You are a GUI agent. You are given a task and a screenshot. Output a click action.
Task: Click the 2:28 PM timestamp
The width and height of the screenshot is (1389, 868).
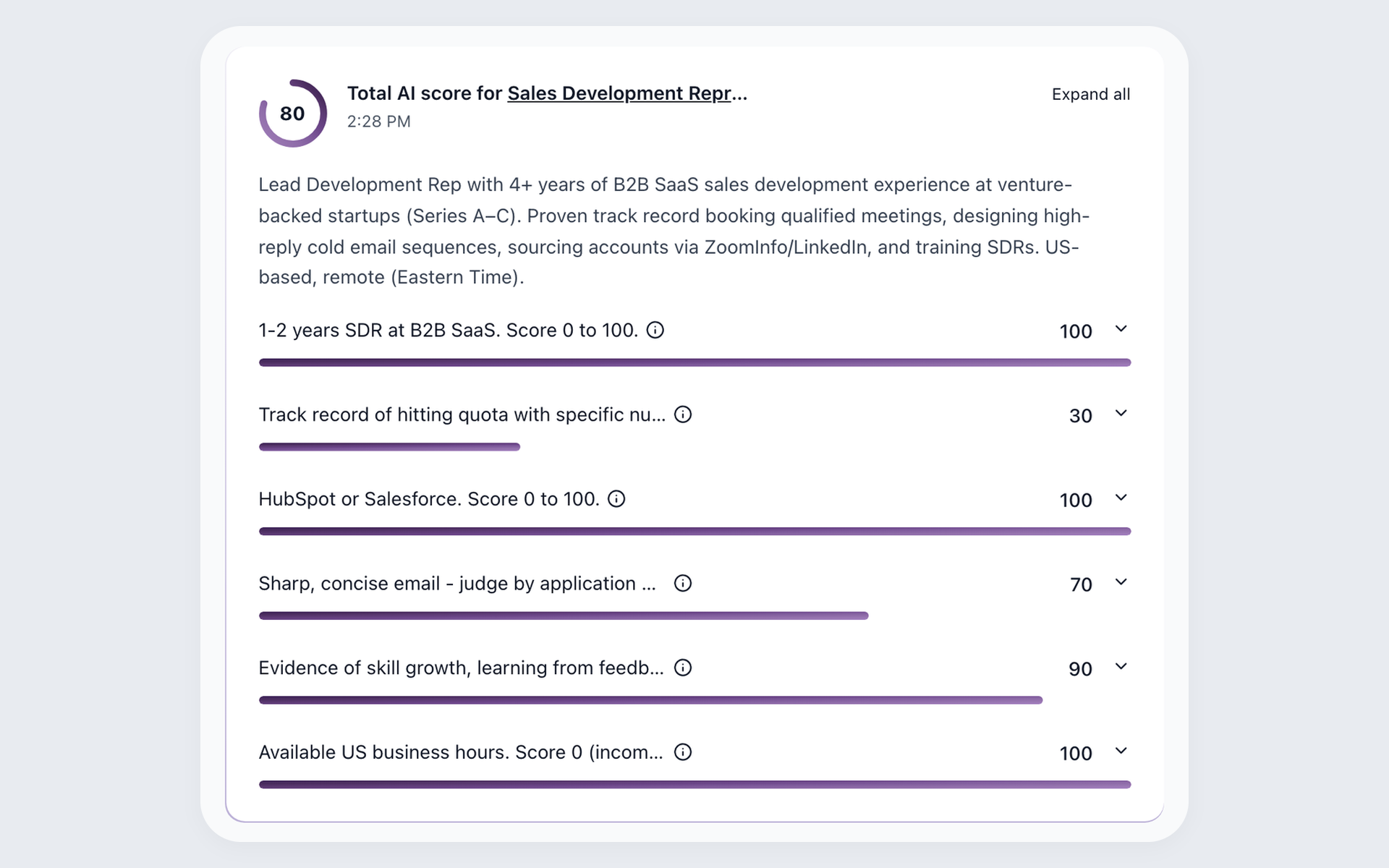click(x=378, y=122)
